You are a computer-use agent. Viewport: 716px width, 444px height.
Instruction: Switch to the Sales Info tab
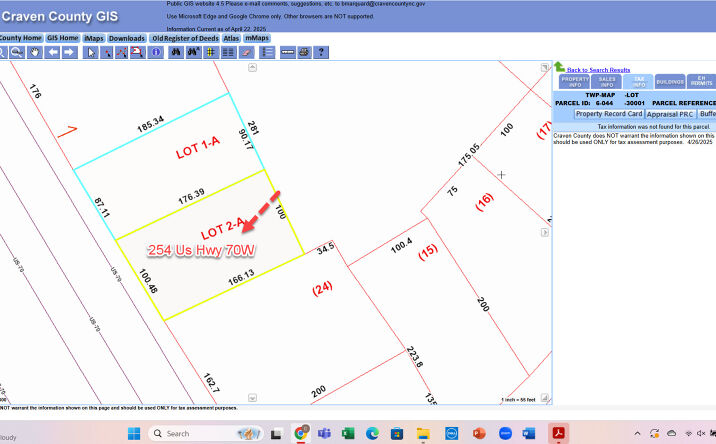(x=606, y=82)
